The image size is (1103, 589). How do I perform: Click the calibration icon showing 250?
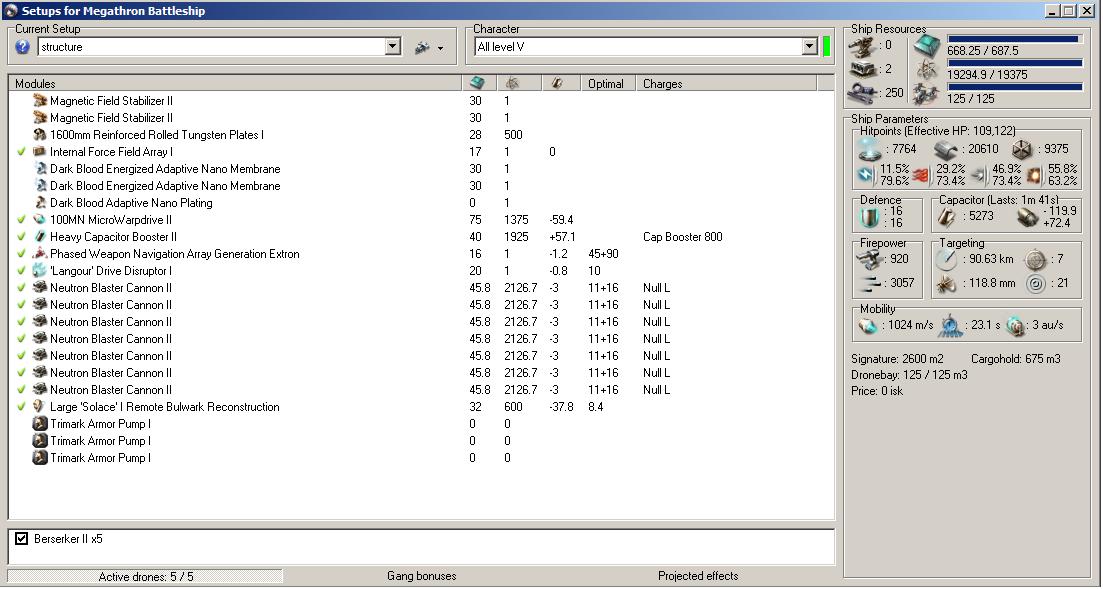(862, 92)
